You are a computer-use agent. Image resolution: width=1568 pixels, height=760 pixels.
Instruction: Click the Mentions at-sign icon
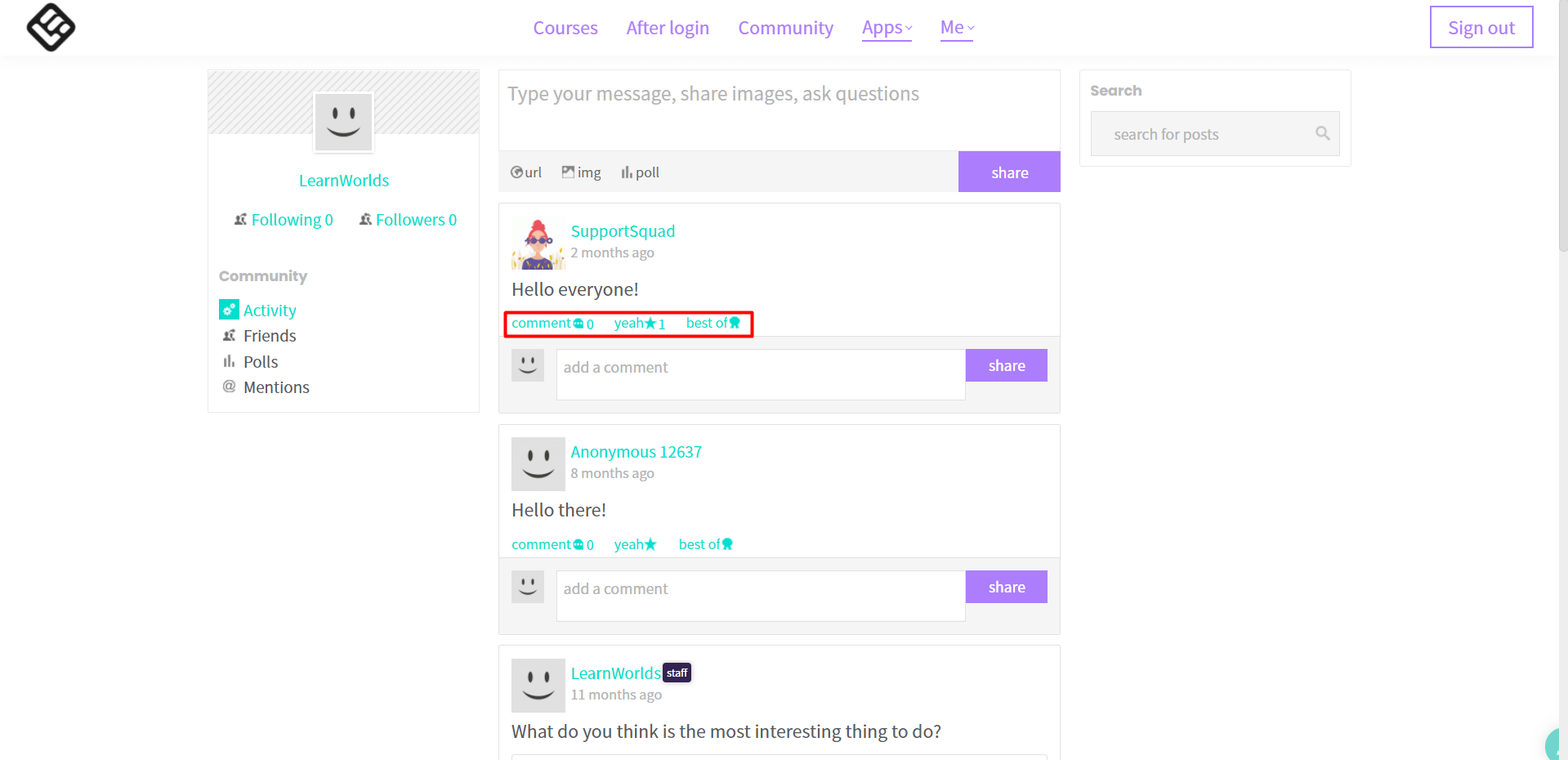(x=229, y=386)
